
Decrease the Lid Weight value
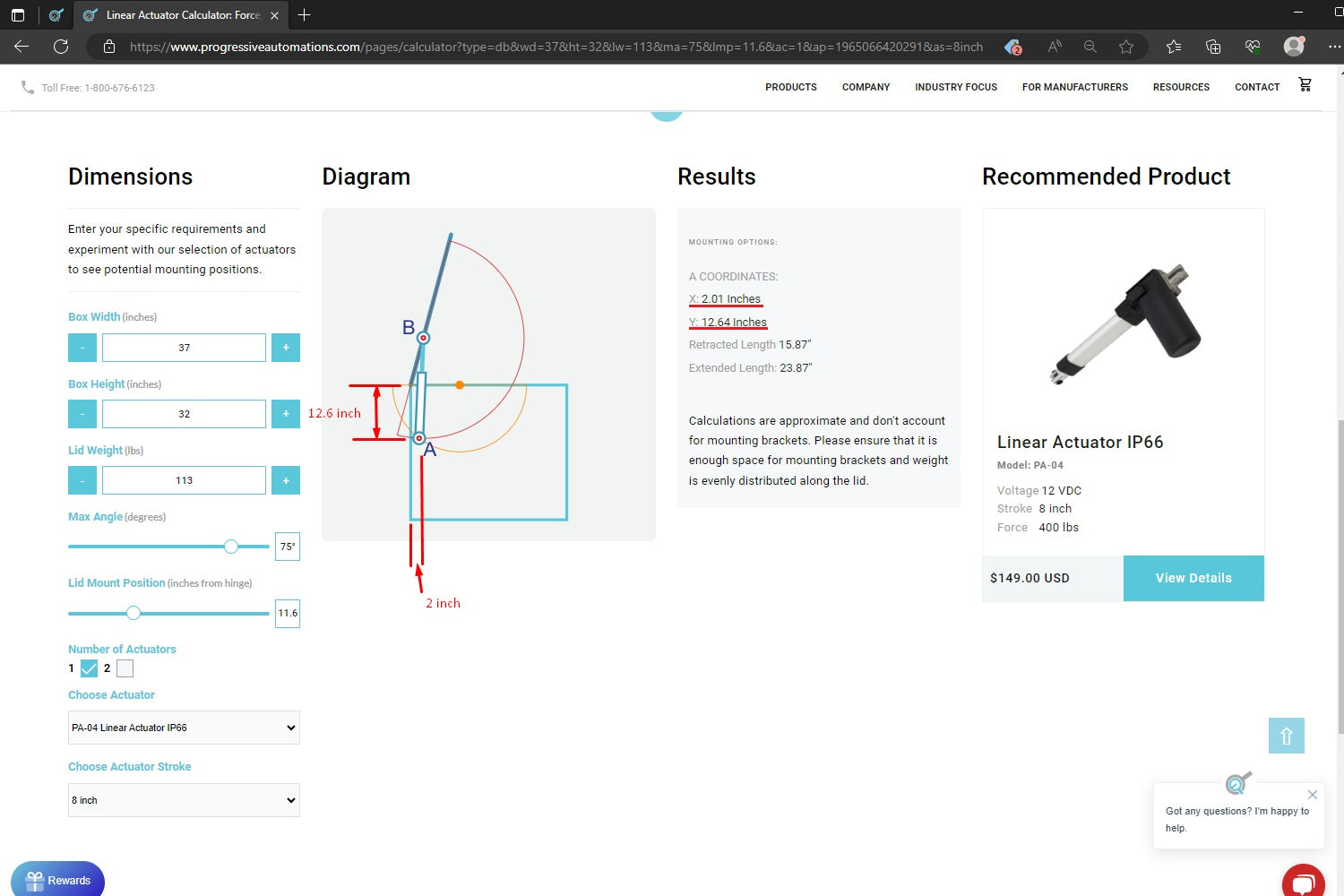pyautogui.click(x=82, y=480)
